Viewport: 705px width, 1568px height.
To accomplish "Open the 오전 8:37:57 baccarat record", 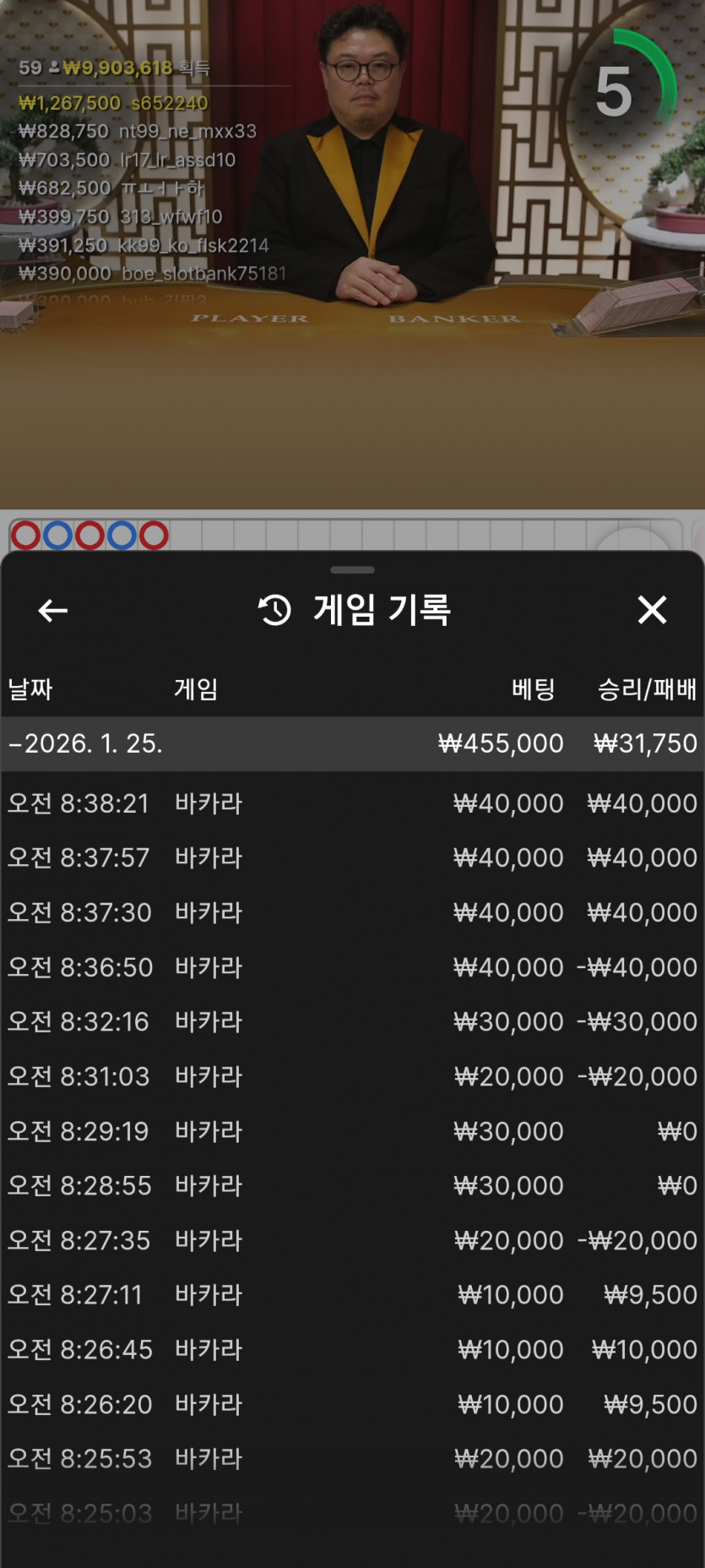I will point(352,857).
